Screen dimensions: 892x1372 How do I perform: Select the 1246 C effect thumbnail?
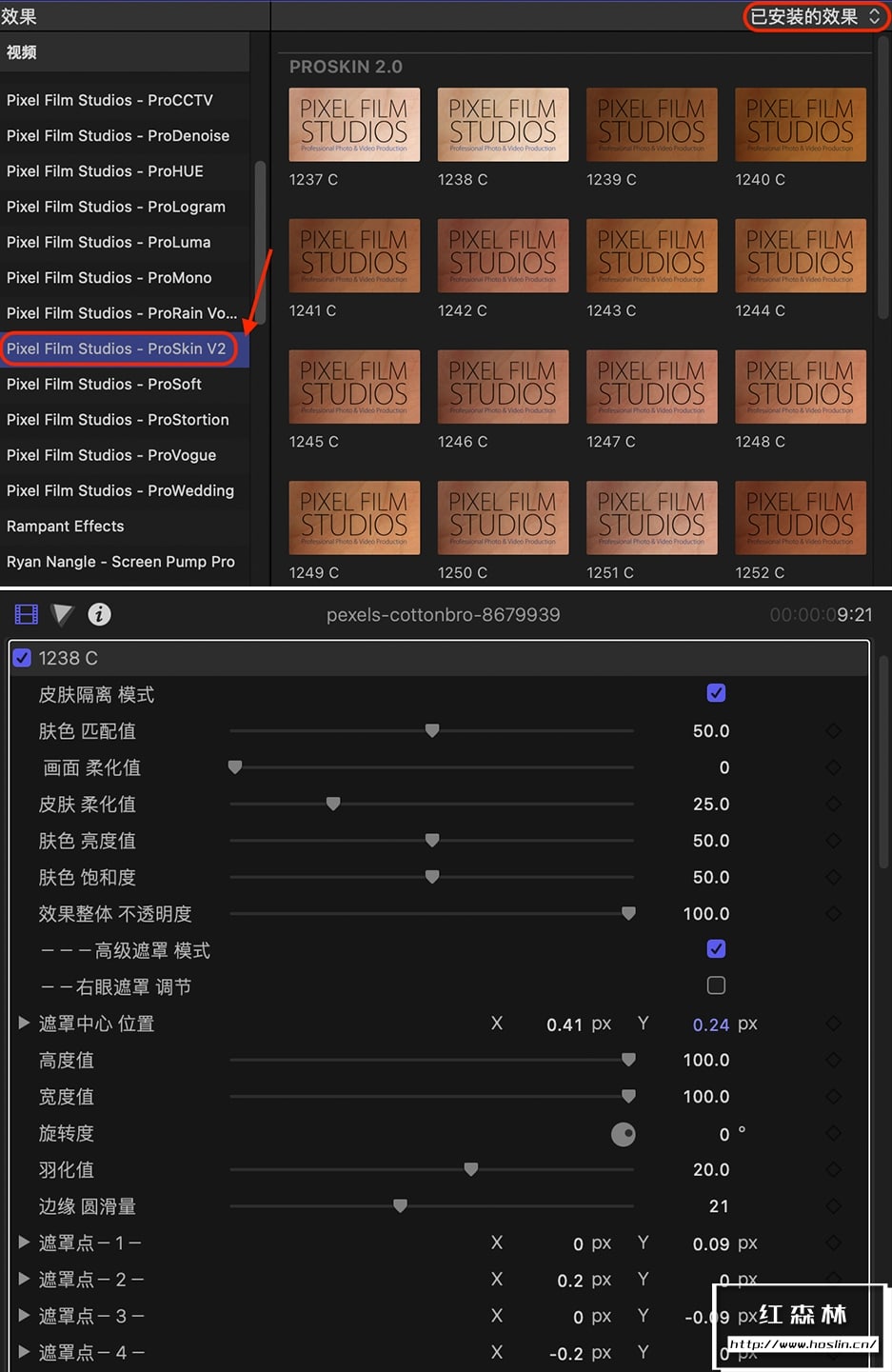pos(503,387)
